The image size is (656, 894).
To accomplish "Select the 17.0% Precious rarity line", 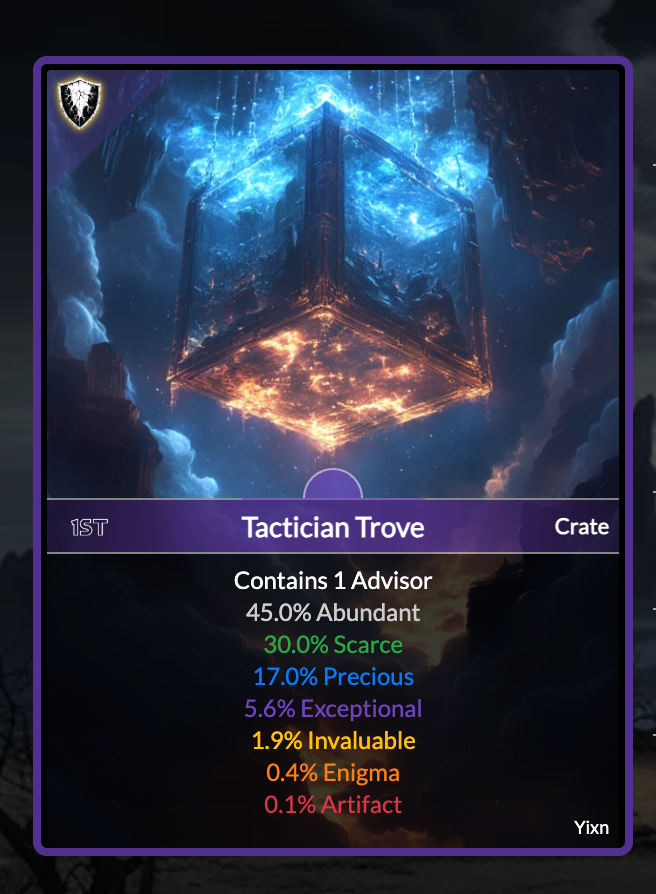I will (x=333, y=677).
